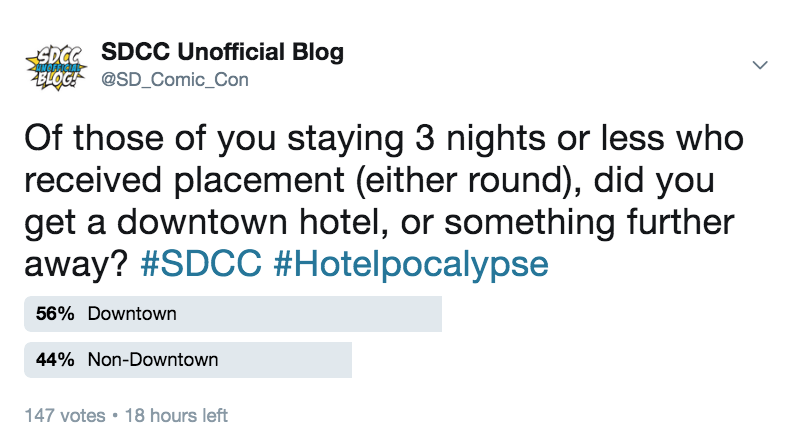Viewport: 812px width, 448px height.
Task: Click the word "away?" before the hashtags
Action: (76, 265)
